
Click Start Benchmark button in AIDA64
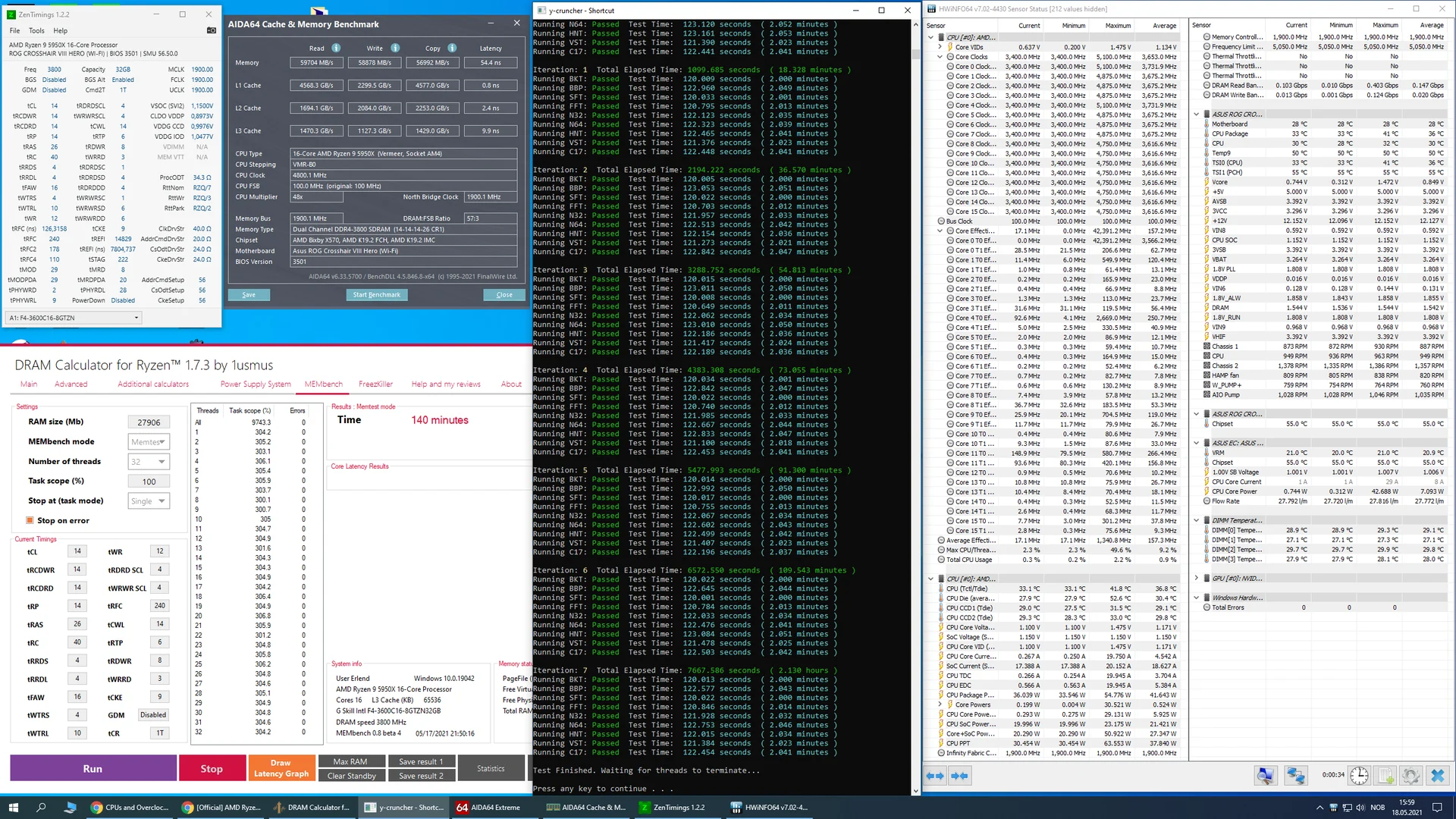click(376, 295)
